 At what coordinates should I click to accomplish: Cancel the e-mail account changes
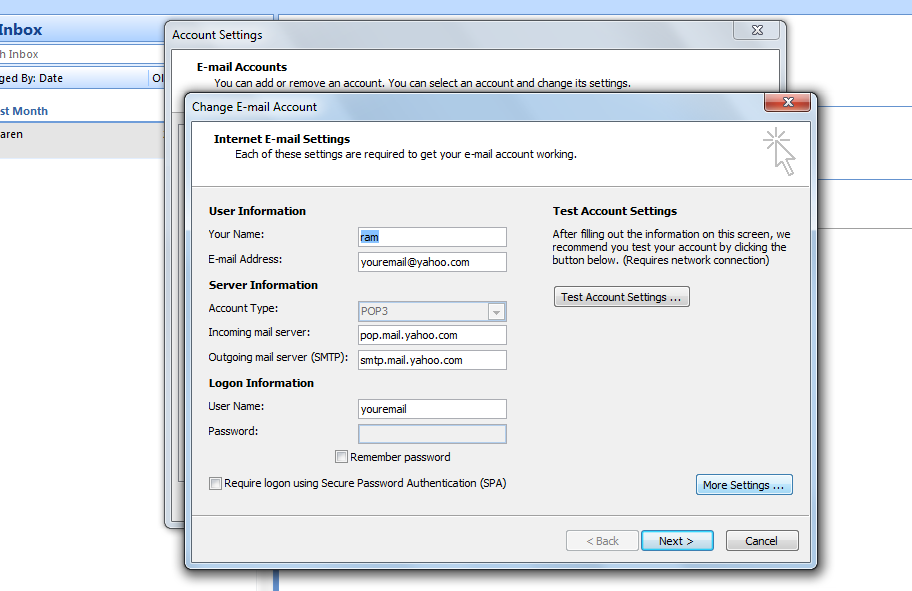761,541
